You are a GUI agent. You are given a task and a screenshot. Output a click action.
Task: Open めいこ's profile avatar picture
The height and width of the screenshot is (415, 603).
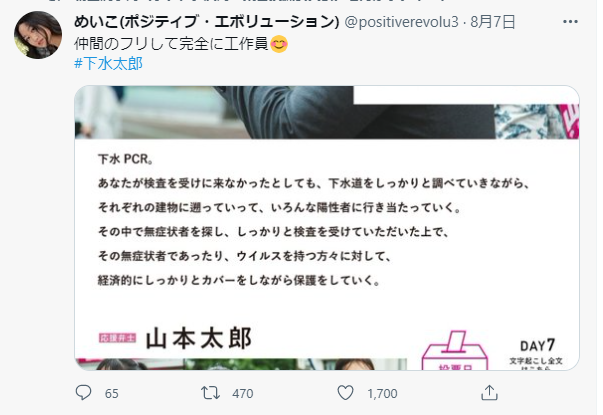(38, 35)
